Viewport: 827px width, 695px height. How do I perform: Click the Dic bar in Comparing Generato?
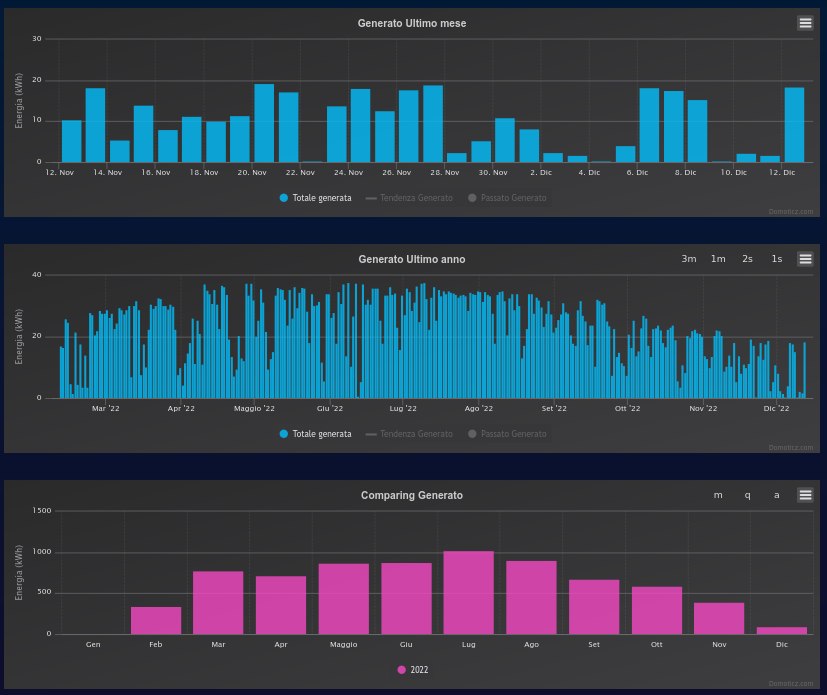[x=782, y=631]
